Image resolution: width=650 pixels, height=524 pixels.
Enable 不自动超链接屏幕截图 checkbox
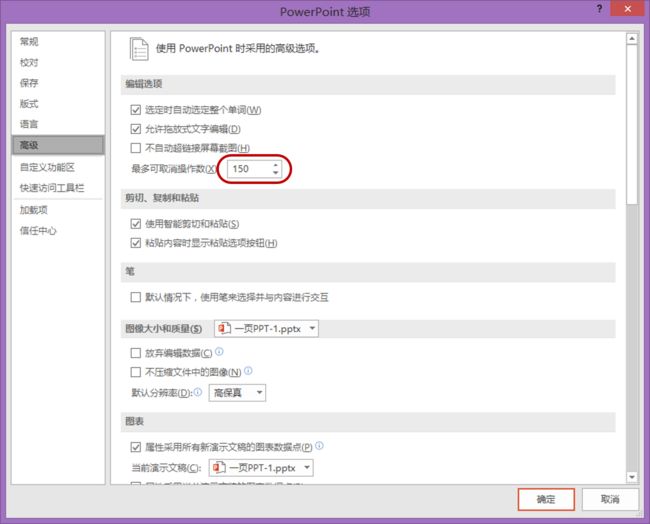[x=136, y=148]
